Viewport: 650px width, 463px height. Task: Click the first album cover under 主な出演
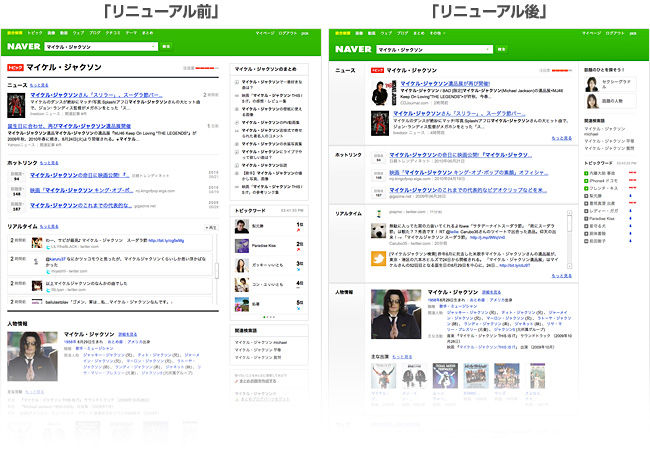[x=383, y=376]
